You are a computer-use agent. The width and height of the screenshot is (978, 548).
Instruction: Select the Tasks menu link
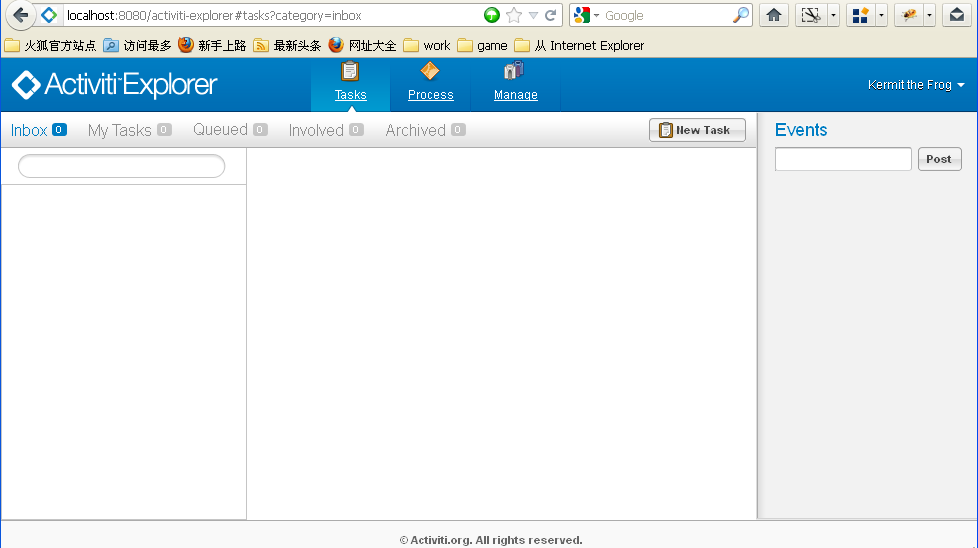tap(351, 95)
